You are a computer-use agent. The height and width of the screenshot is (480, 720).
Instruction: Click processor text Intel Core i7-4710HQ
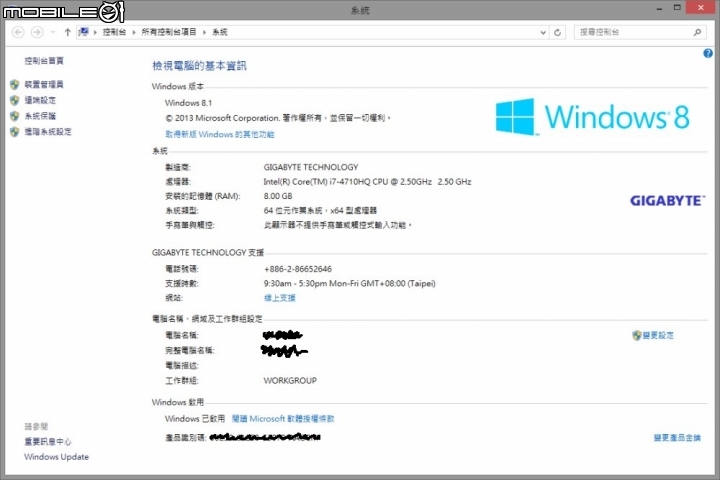point(367,182)
